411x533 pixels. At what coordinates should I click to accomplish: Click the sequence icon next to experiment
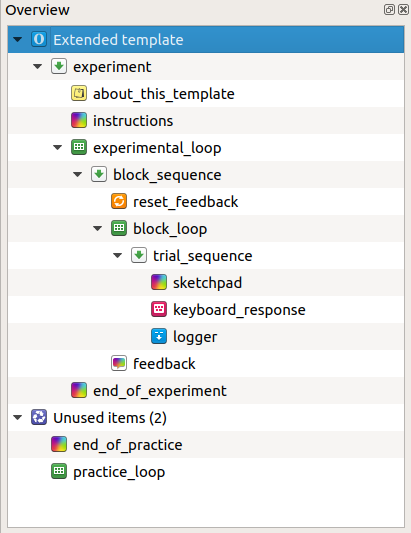(x=59, y=66)
